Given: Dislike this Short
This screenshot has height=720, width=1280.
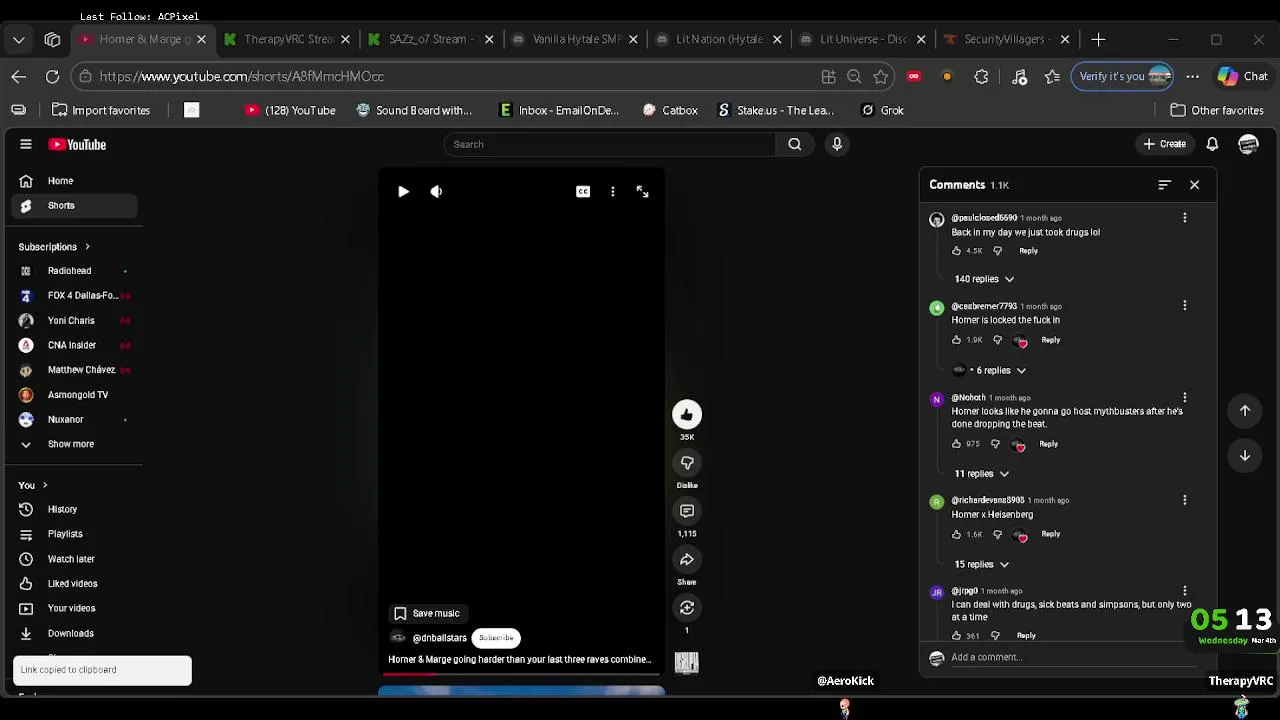Looking at the screenshot, I should [x=687, y=463].
